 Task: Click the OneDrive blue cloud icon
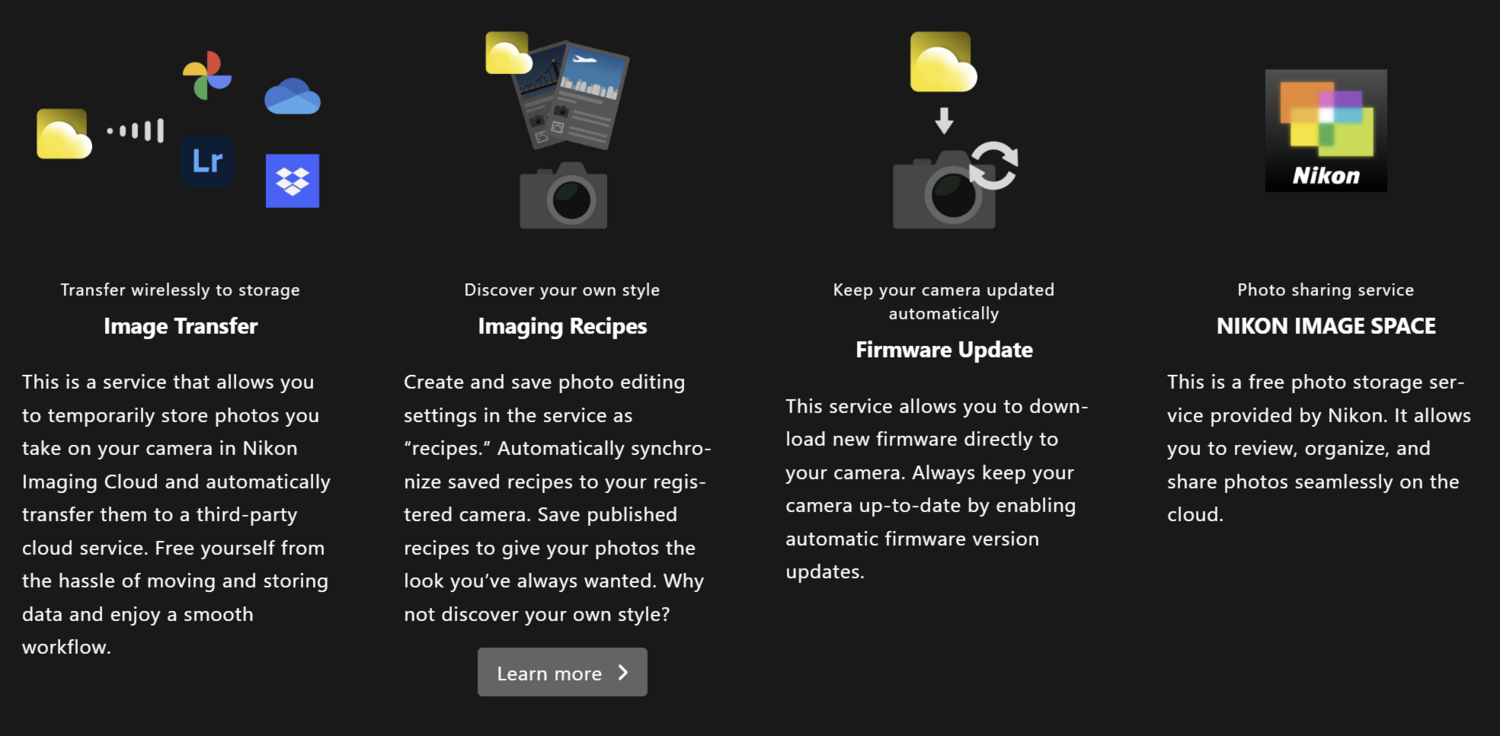click(292, 96)
